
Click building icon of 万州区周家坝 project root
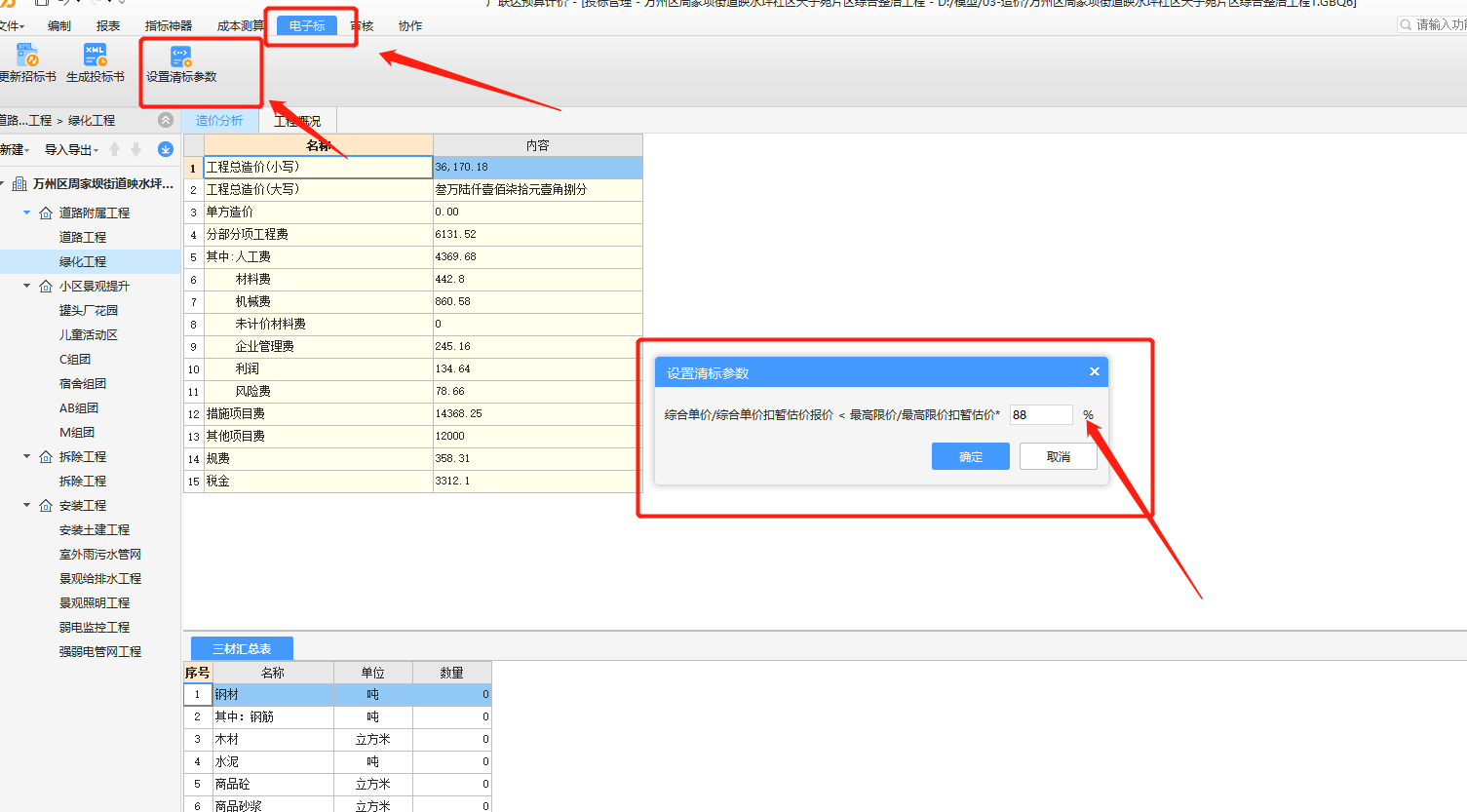(x=19, y=183)
